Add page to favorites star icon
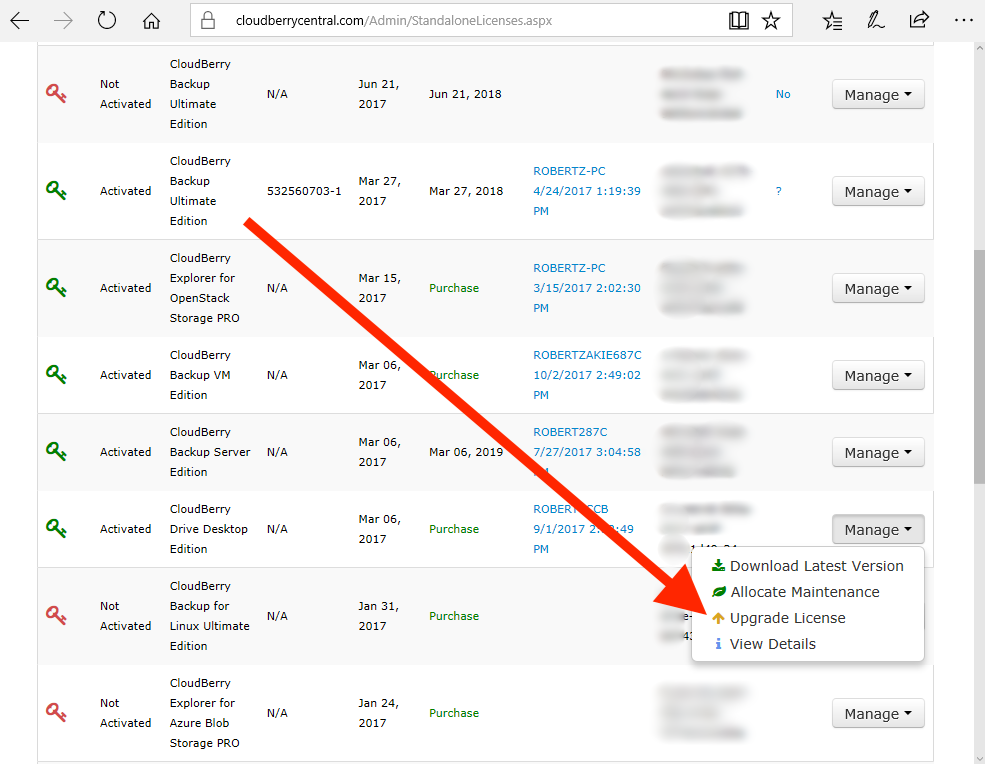 pos(771,21)
